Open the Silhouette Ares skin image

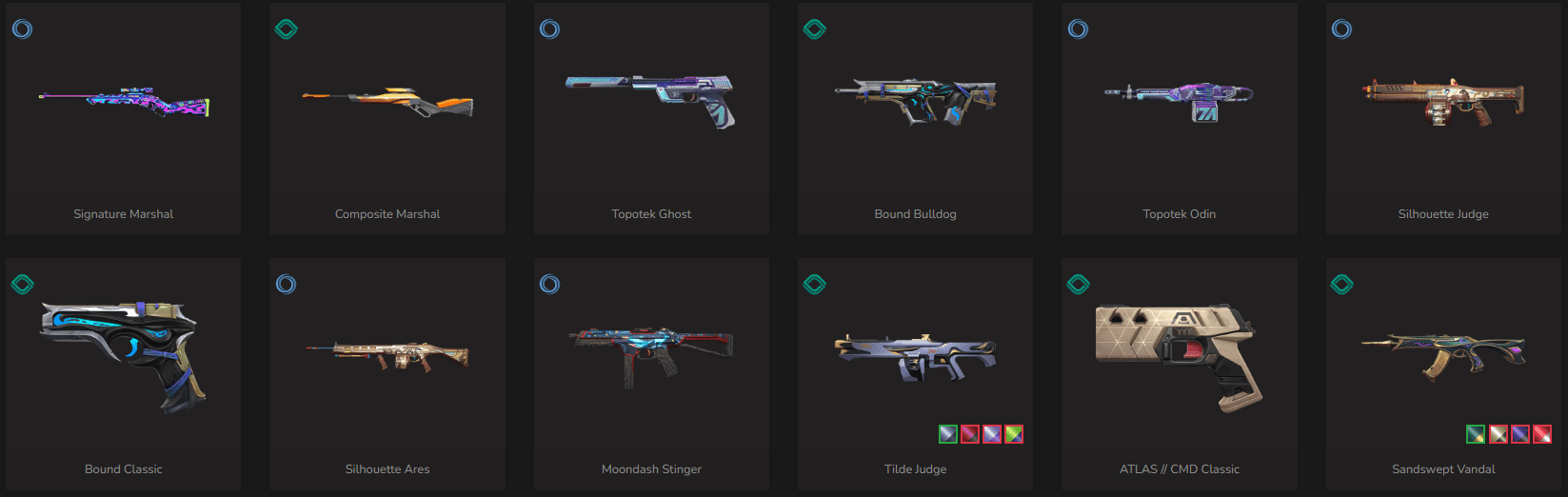[387, 356]
